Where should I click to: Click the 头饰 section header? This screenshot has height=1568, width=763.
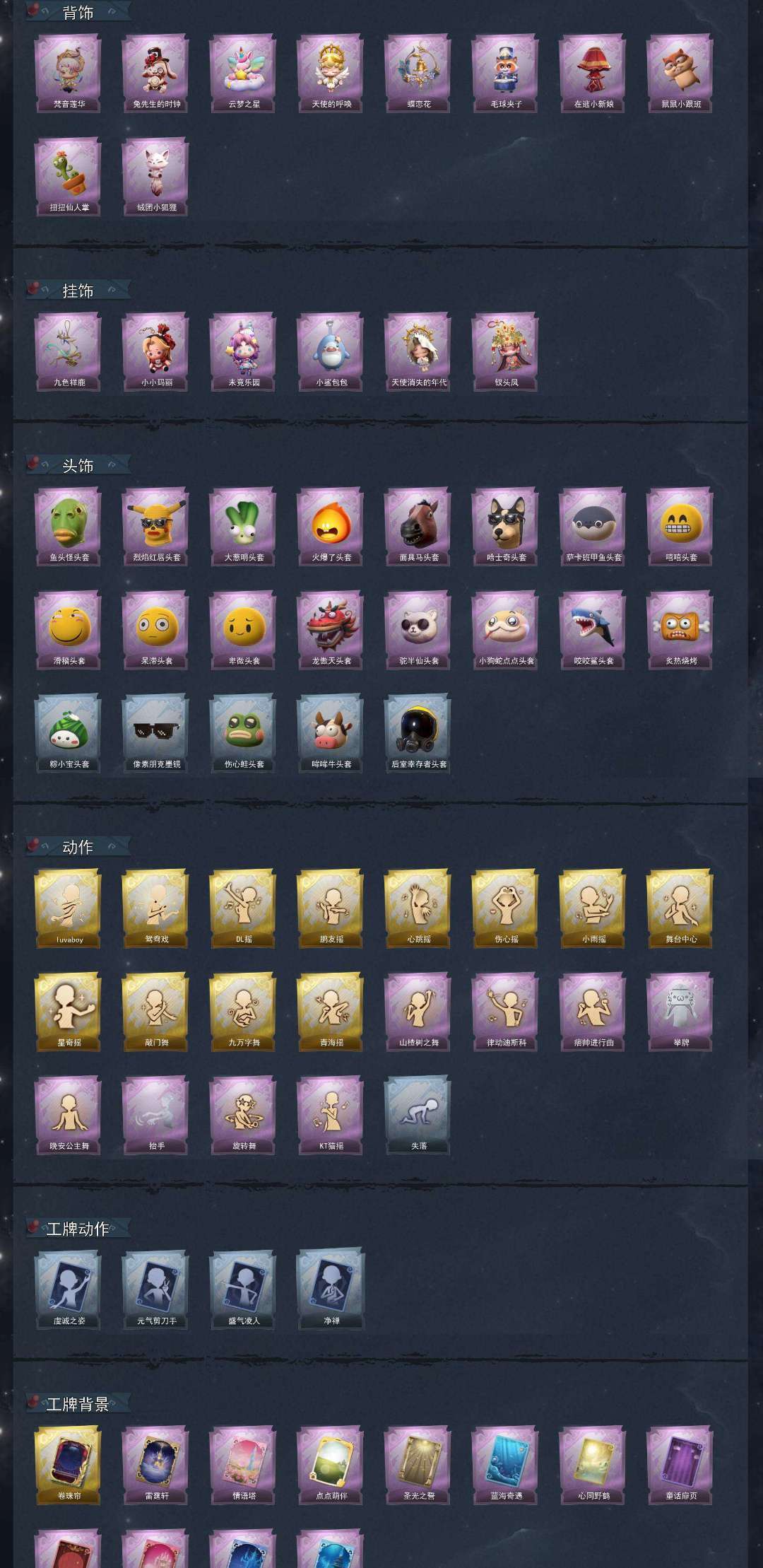tap(78, 465)
